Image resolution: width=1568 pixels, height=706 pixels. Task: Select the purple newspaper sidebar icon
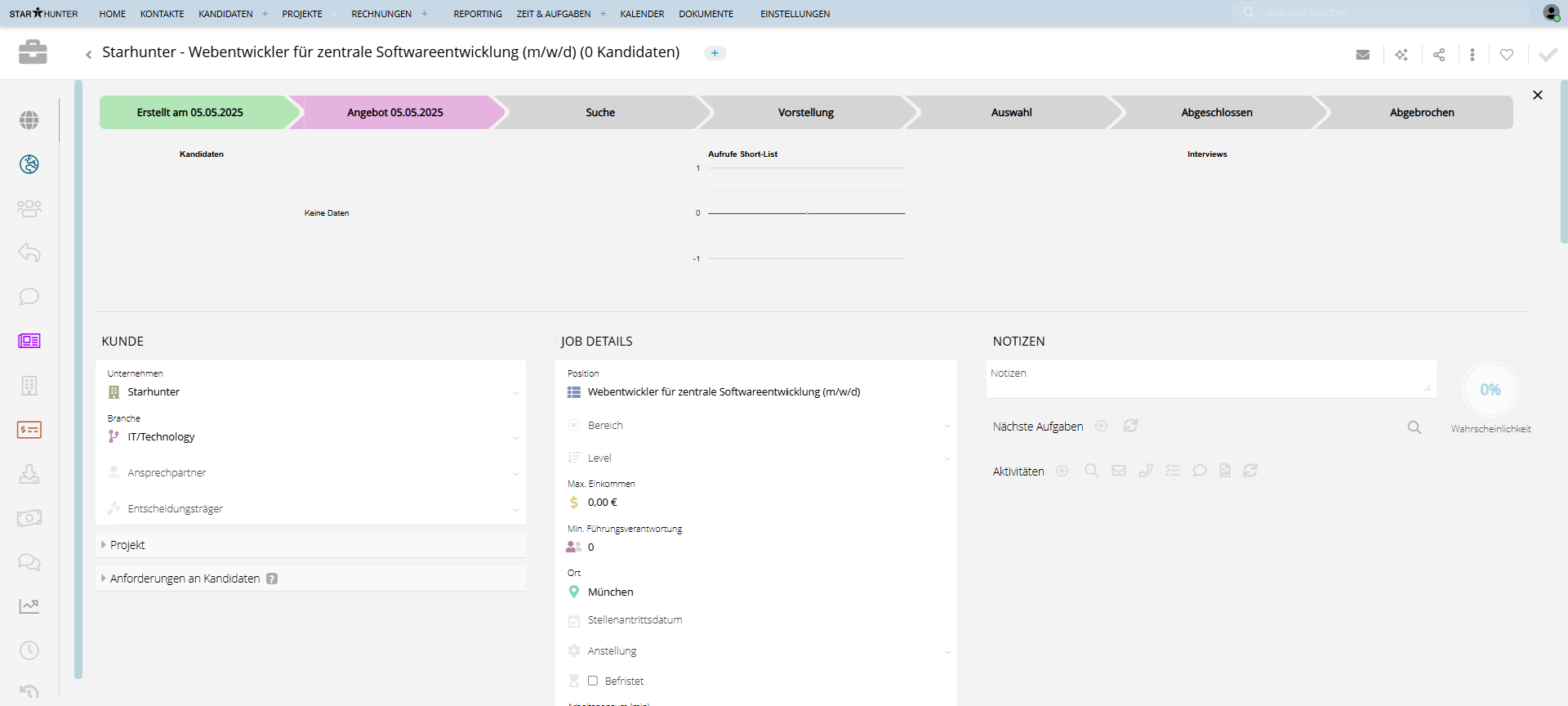(x=29, y=341)
